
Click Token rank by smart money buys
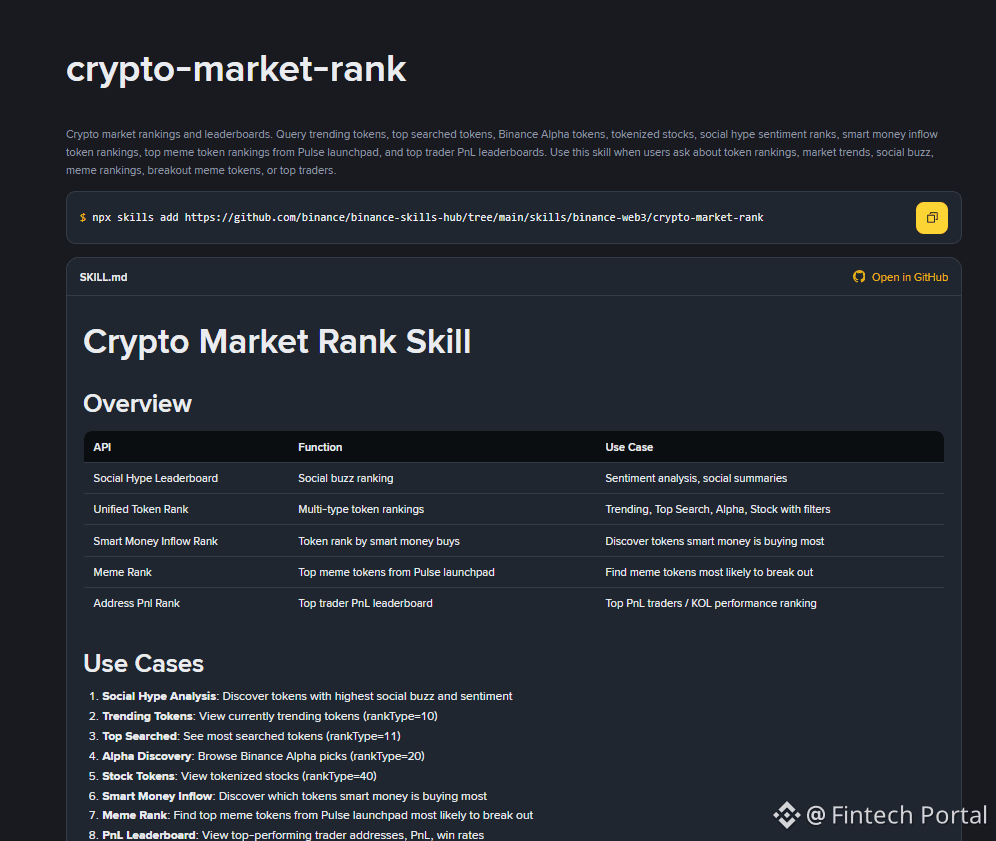379,541
